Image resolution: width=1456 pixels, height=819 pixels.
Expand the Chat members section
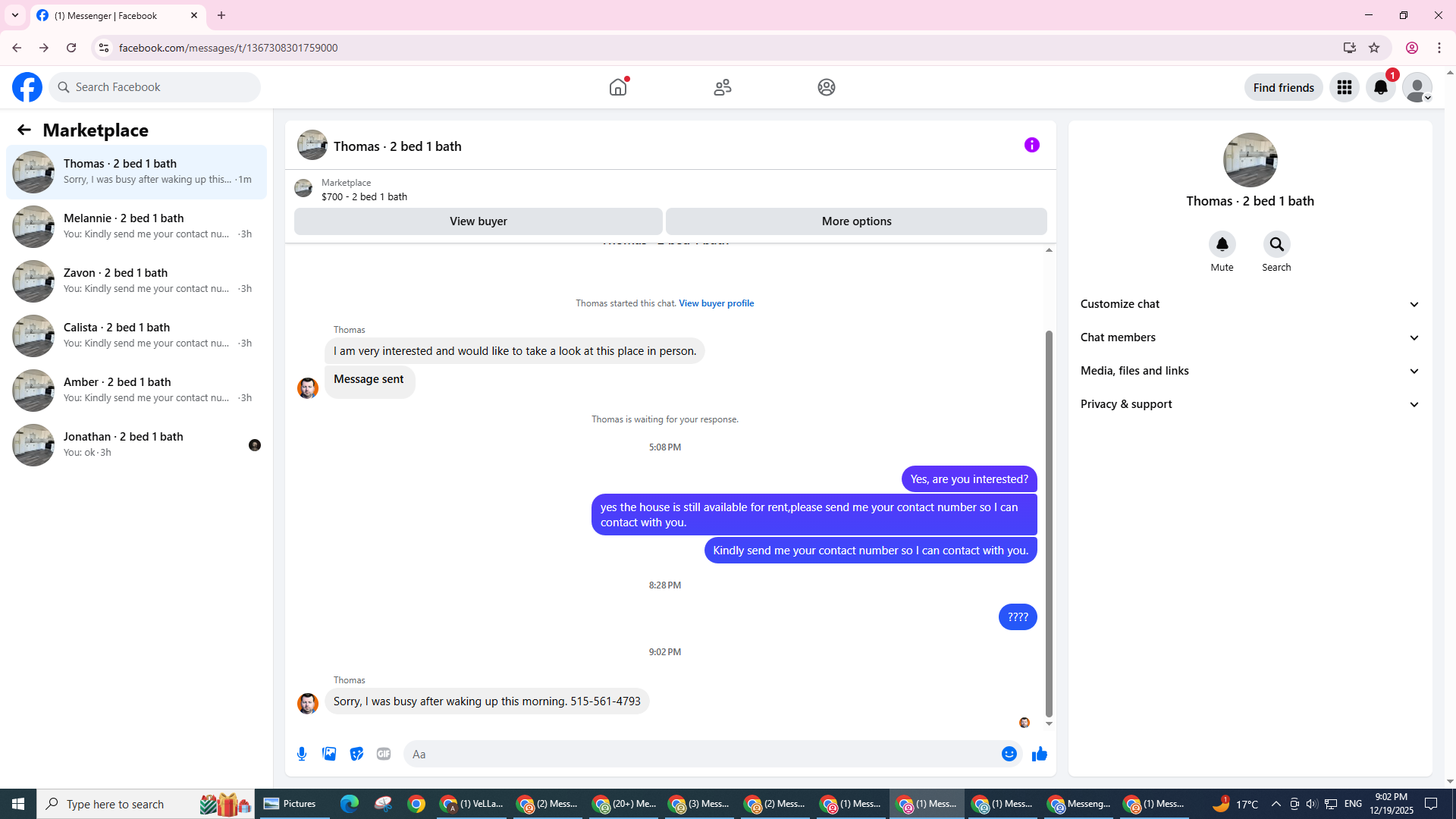(x=1249, y=337)
